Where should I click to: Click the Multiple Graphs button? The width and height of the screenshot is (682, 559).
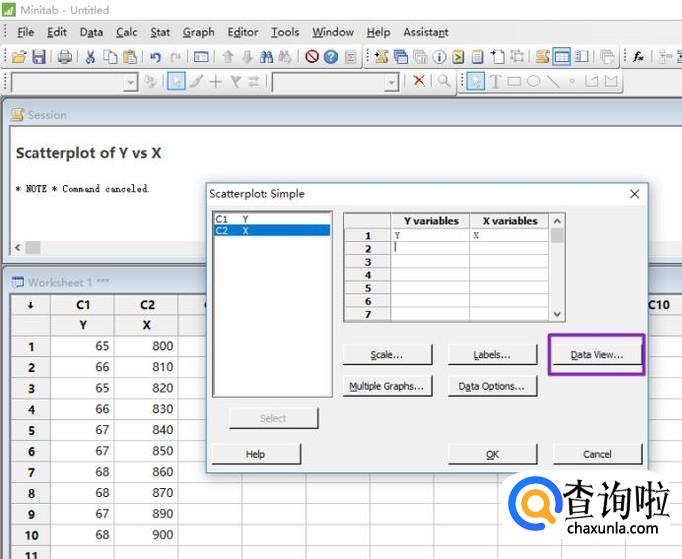[x=387, y=386]
